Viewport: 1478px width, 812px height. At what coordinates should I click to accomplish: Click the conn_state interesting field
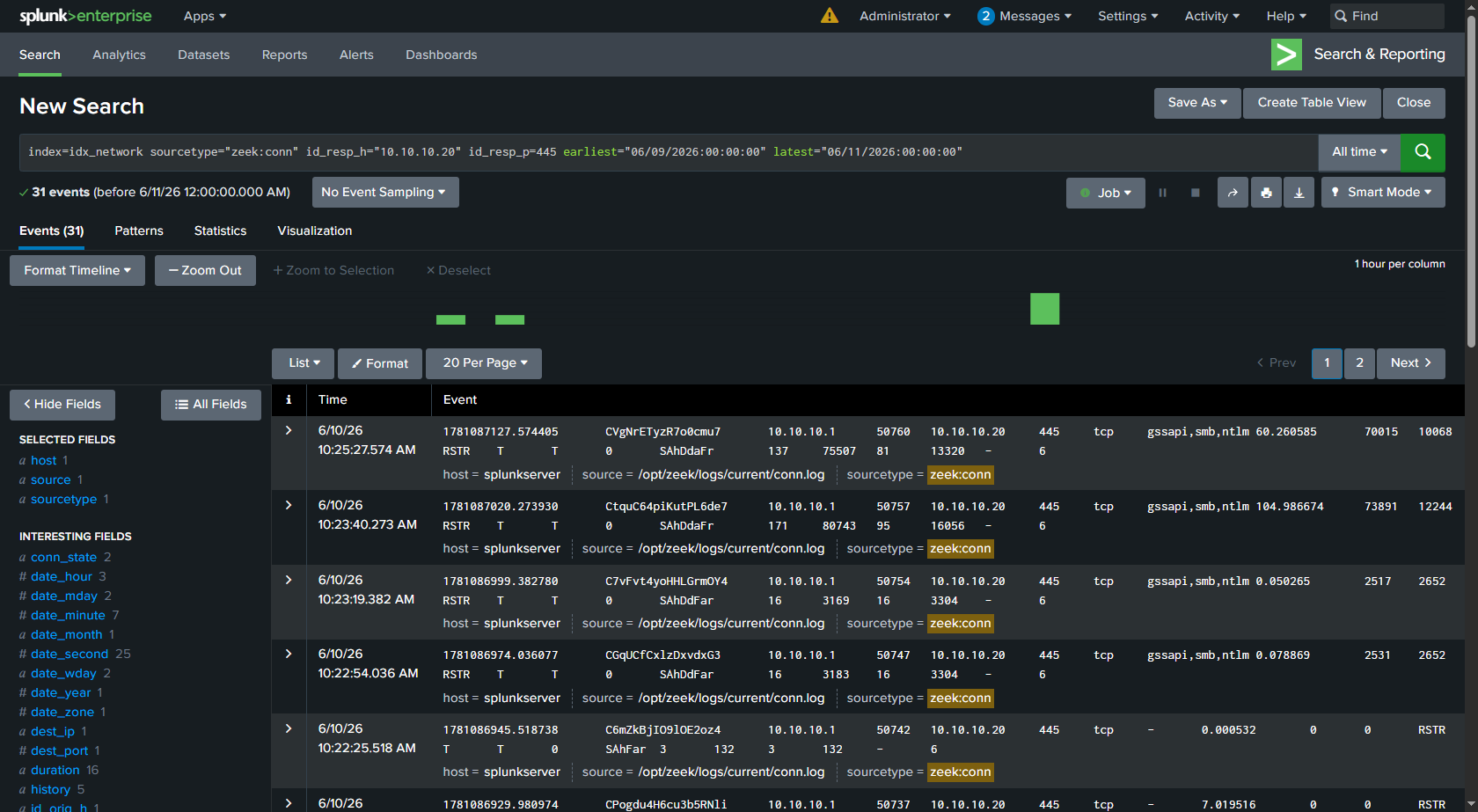click(64, 557)
